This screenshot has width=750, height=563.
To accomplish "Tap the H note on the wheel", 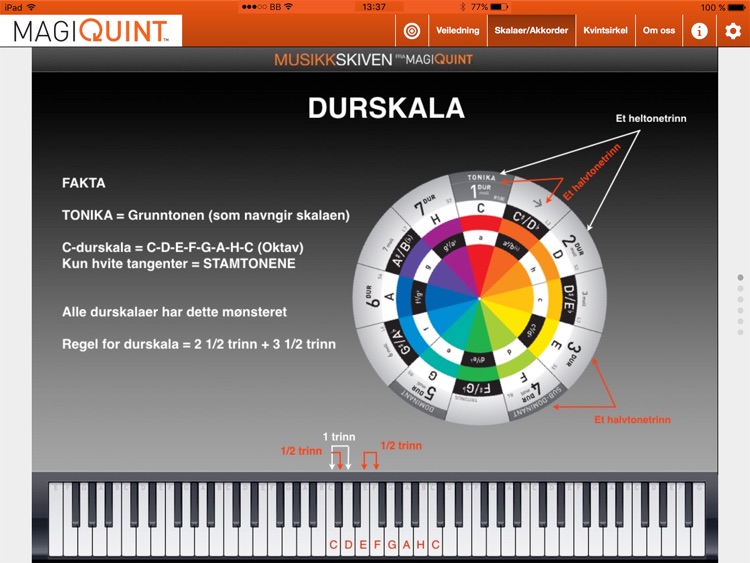I will [x=435, y=220].
